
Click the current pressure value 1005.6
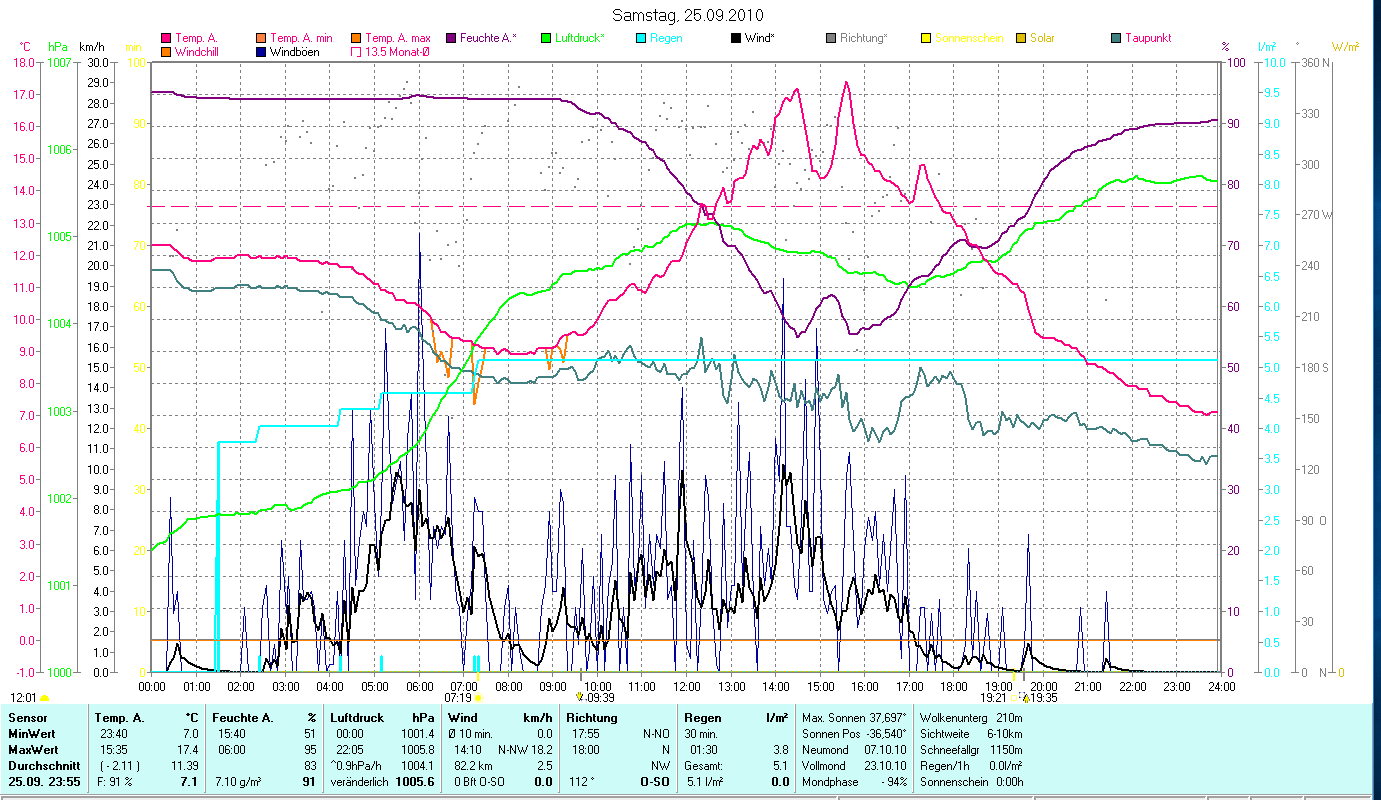[415, 782]
